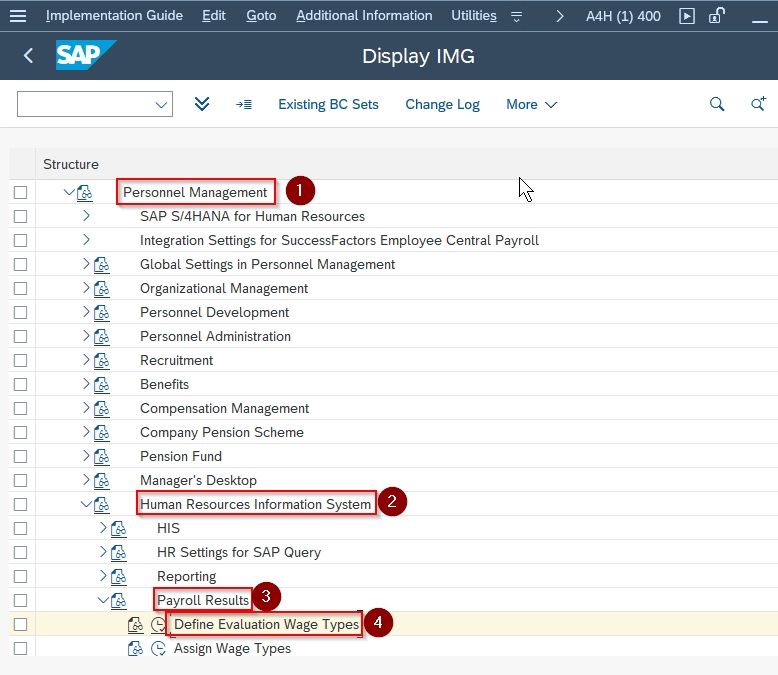The width and height of the screenshot is (778, 675).
Task: Tick the Define Evaluation Wage Types checkbox
Action: pyautogui.click(x=20, y=624)
